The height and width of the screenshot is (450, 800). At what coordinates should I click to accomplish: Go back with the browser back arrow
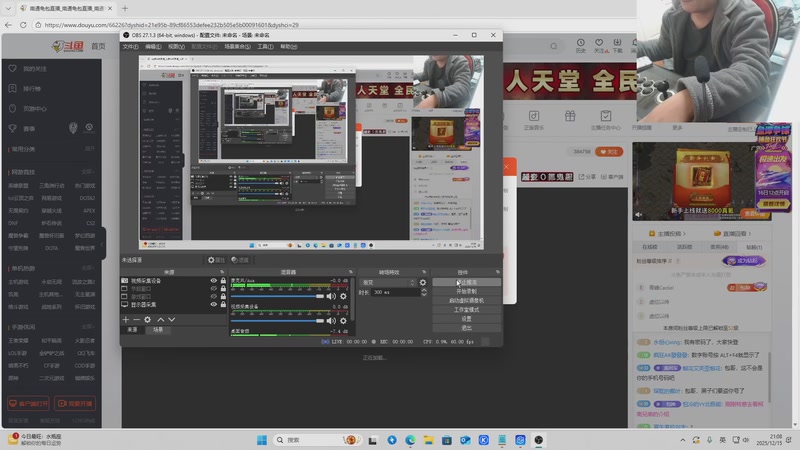coord(8,24)
